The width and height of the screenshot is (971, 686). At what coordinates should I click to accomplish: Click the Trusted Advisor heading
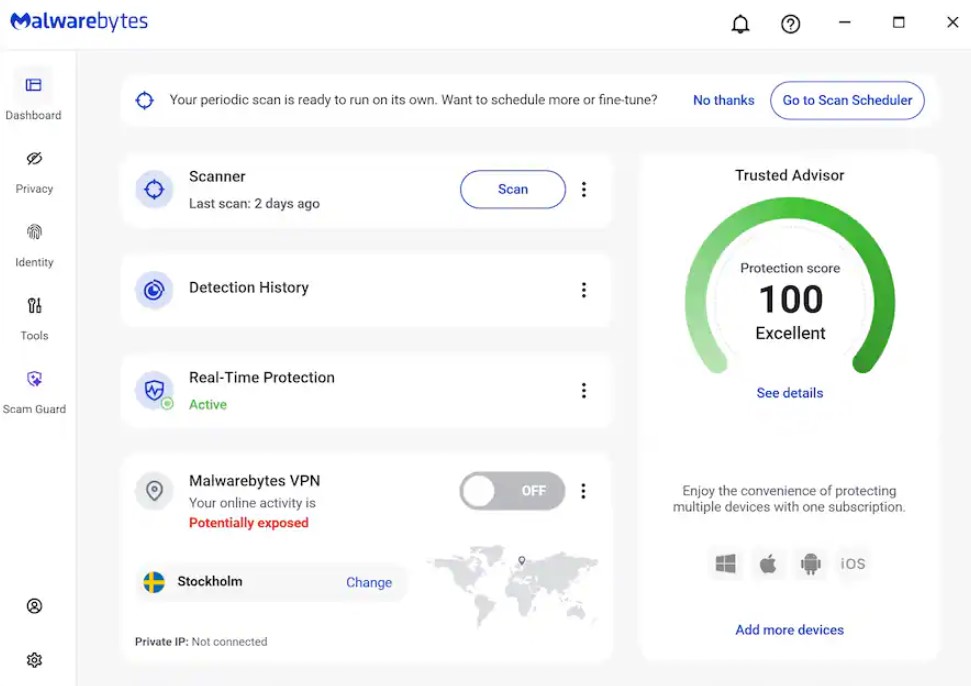(790, 176)
